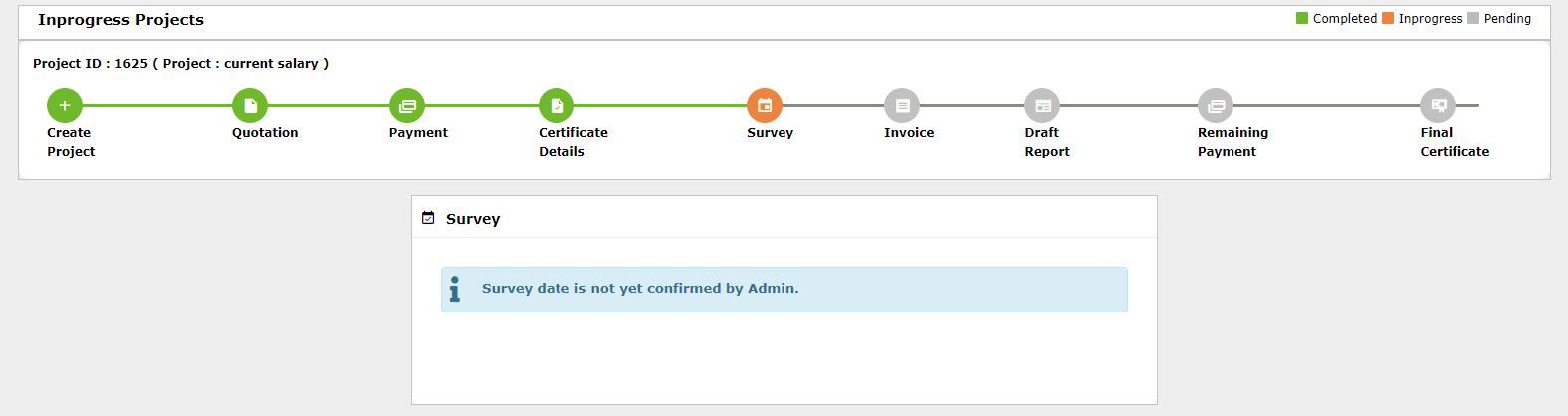Click the calendar icon beside Survey heading
The image size is (1568, 416).
[x=428, y=218]
